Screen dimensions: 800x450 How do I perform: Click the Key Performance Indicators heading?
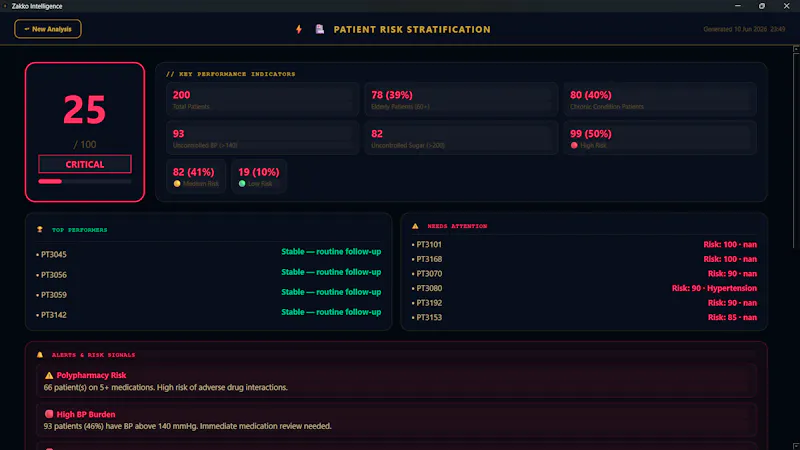pyautogui.click(x=231, y=74)
